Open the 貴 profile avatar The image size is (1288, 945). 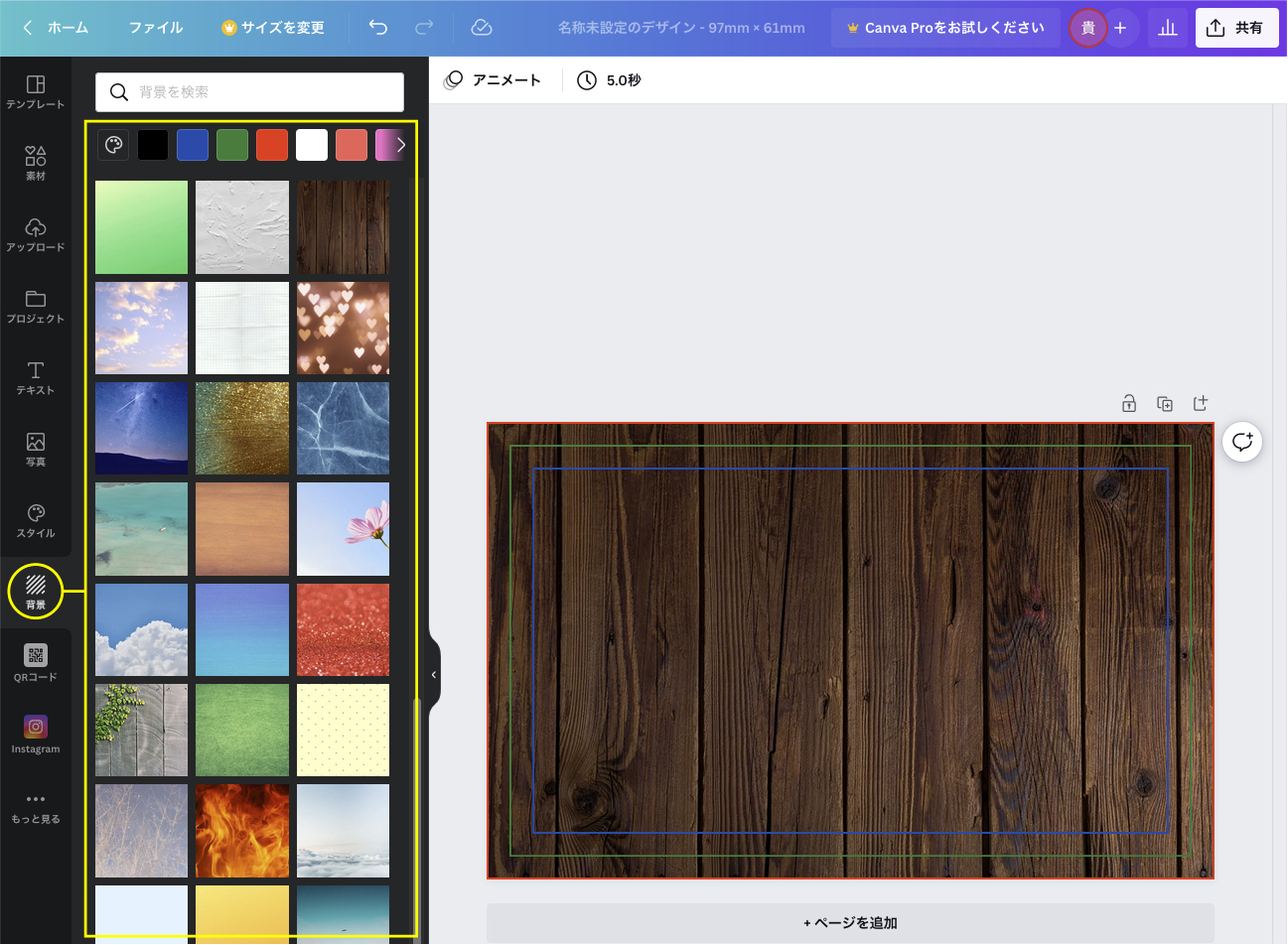[1088, 28]
